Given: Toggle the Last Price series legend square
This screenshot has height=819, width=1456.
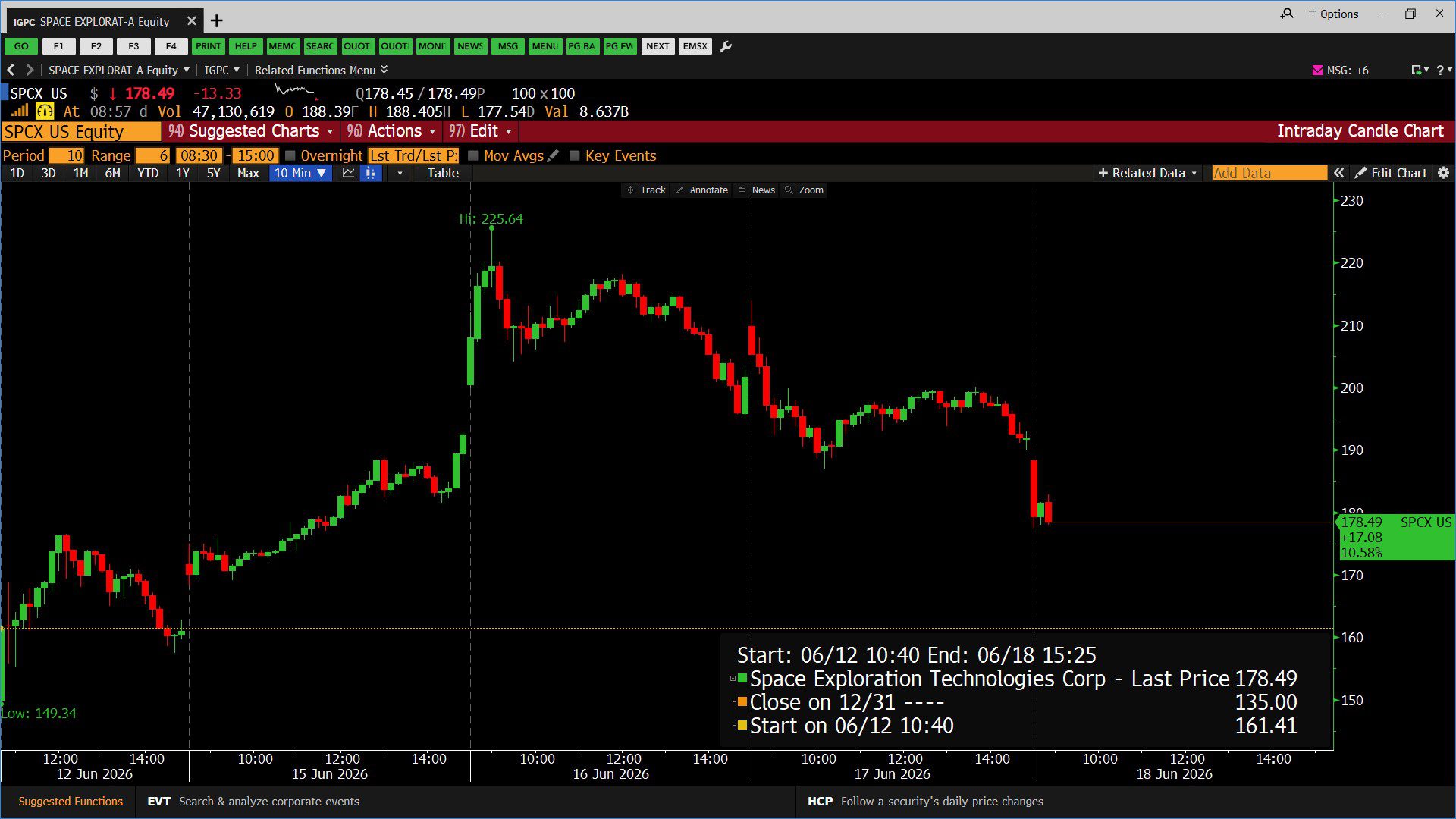Looking at the screenshot, I should pos(742,678).
